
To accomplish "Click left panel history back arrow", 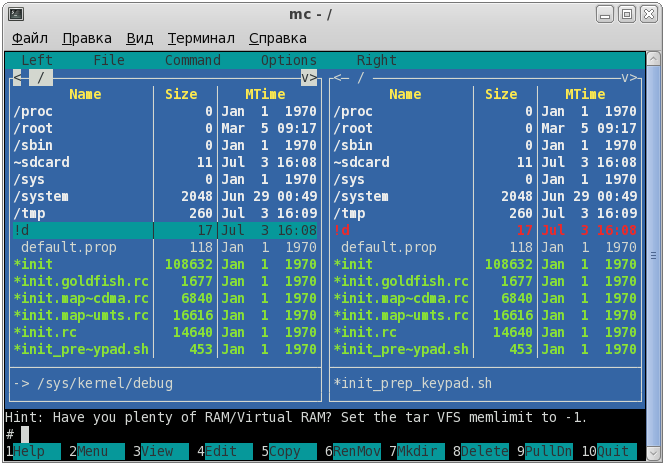I will click(17, 78).
